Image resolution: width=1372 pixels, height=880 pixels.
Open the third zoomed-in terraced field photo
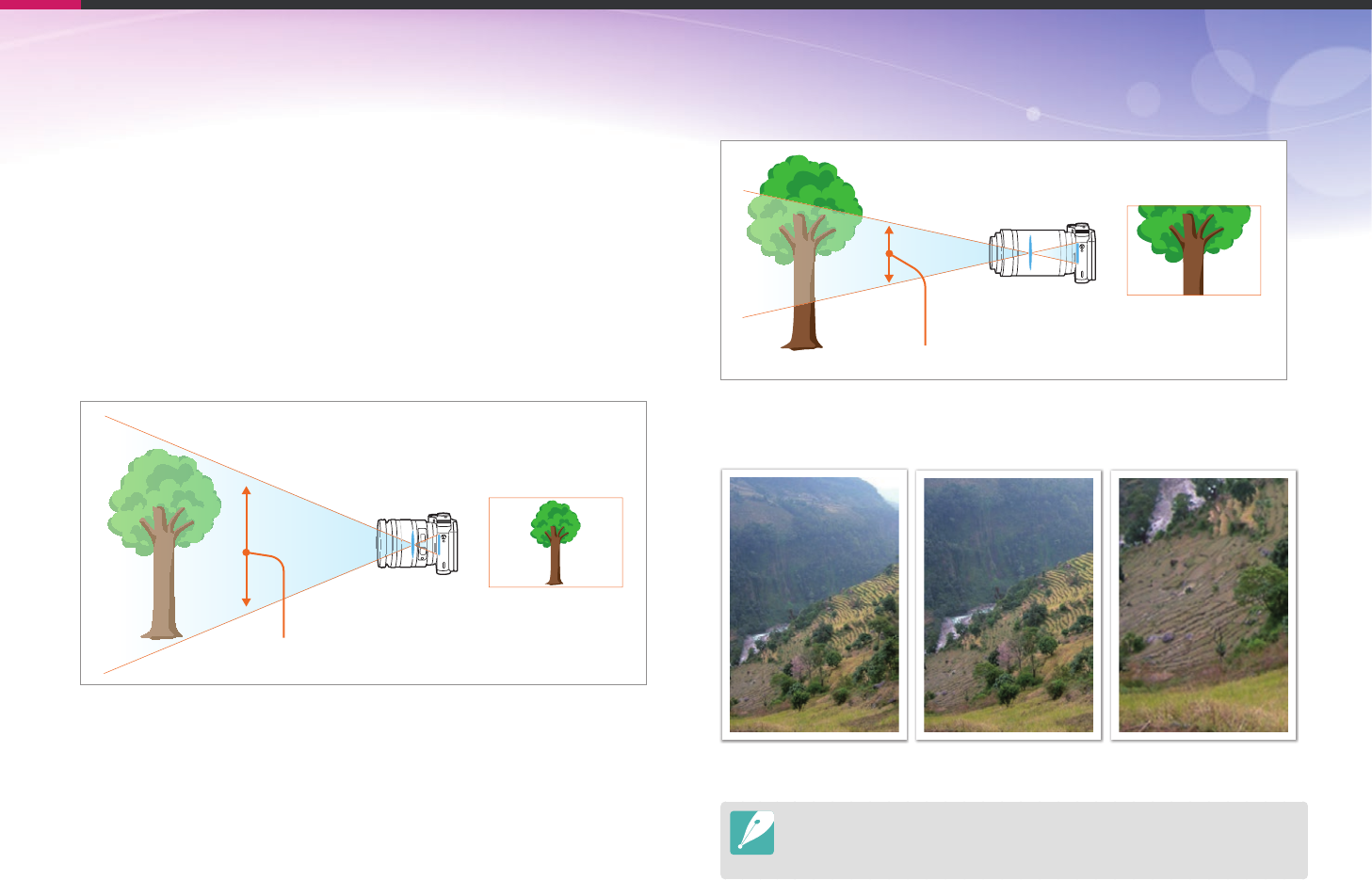(1203, 605)
